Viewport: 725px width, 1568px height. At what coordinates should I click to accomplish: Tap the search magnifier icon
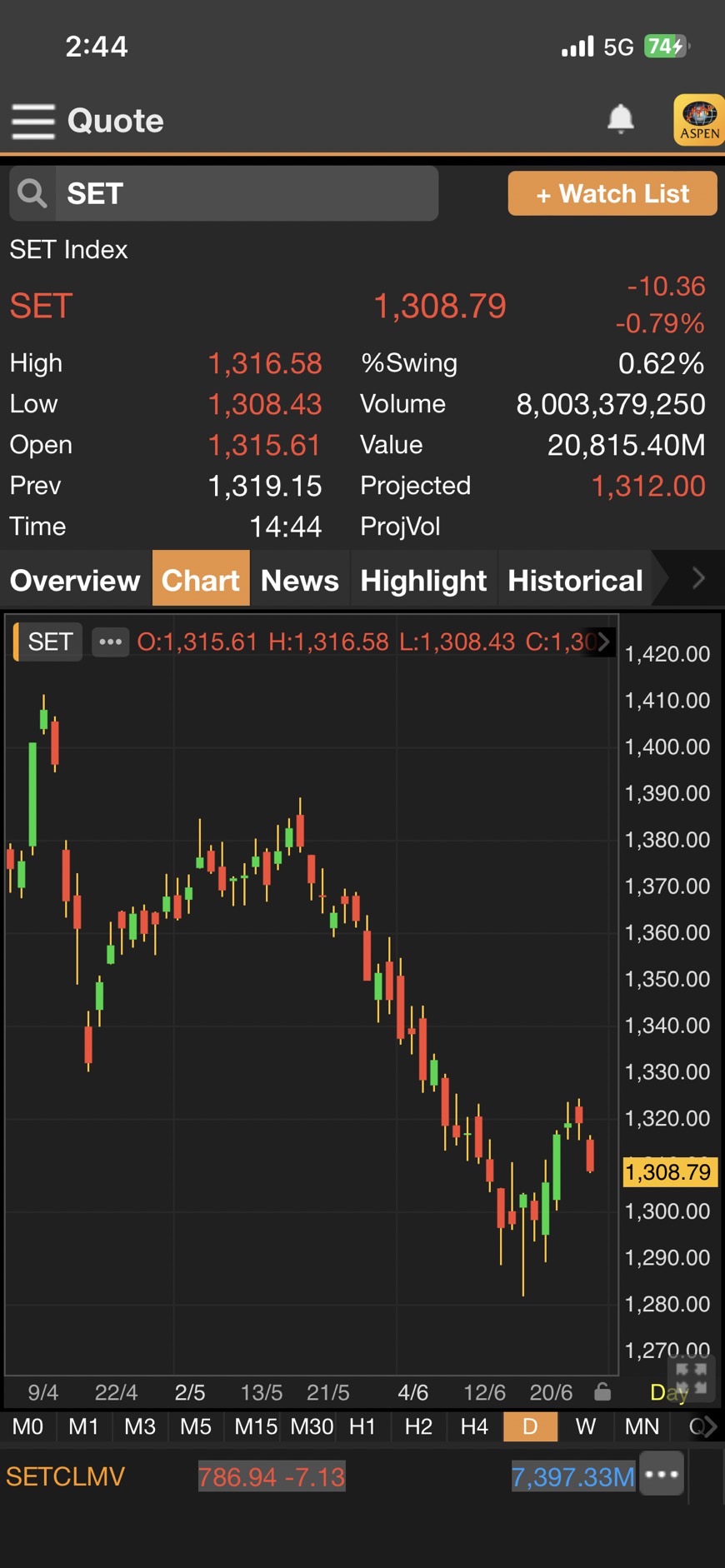(x=32, y=193)
